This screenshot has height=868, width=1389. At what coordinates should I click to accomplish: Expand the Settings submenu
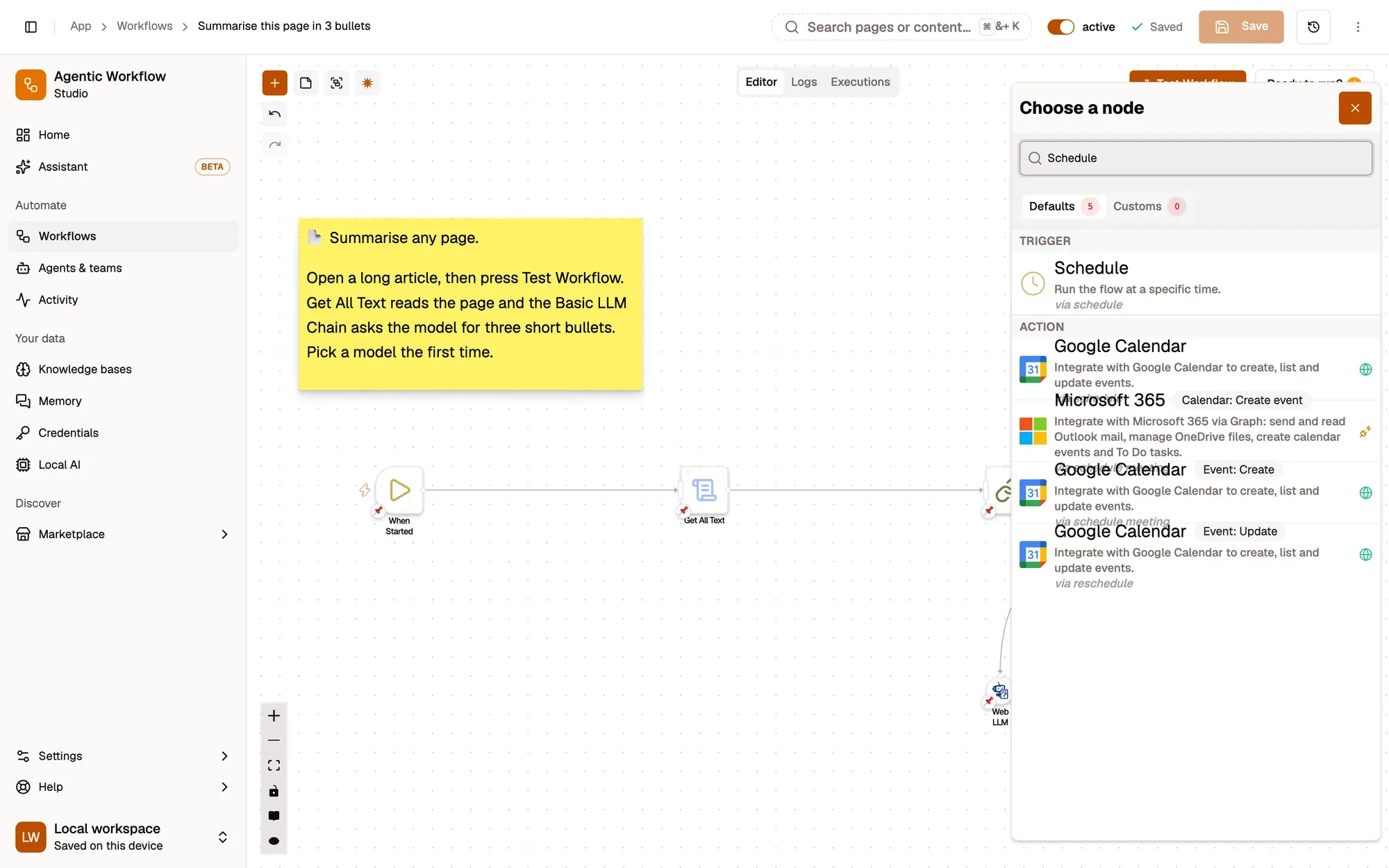click(x=224, y=756)
